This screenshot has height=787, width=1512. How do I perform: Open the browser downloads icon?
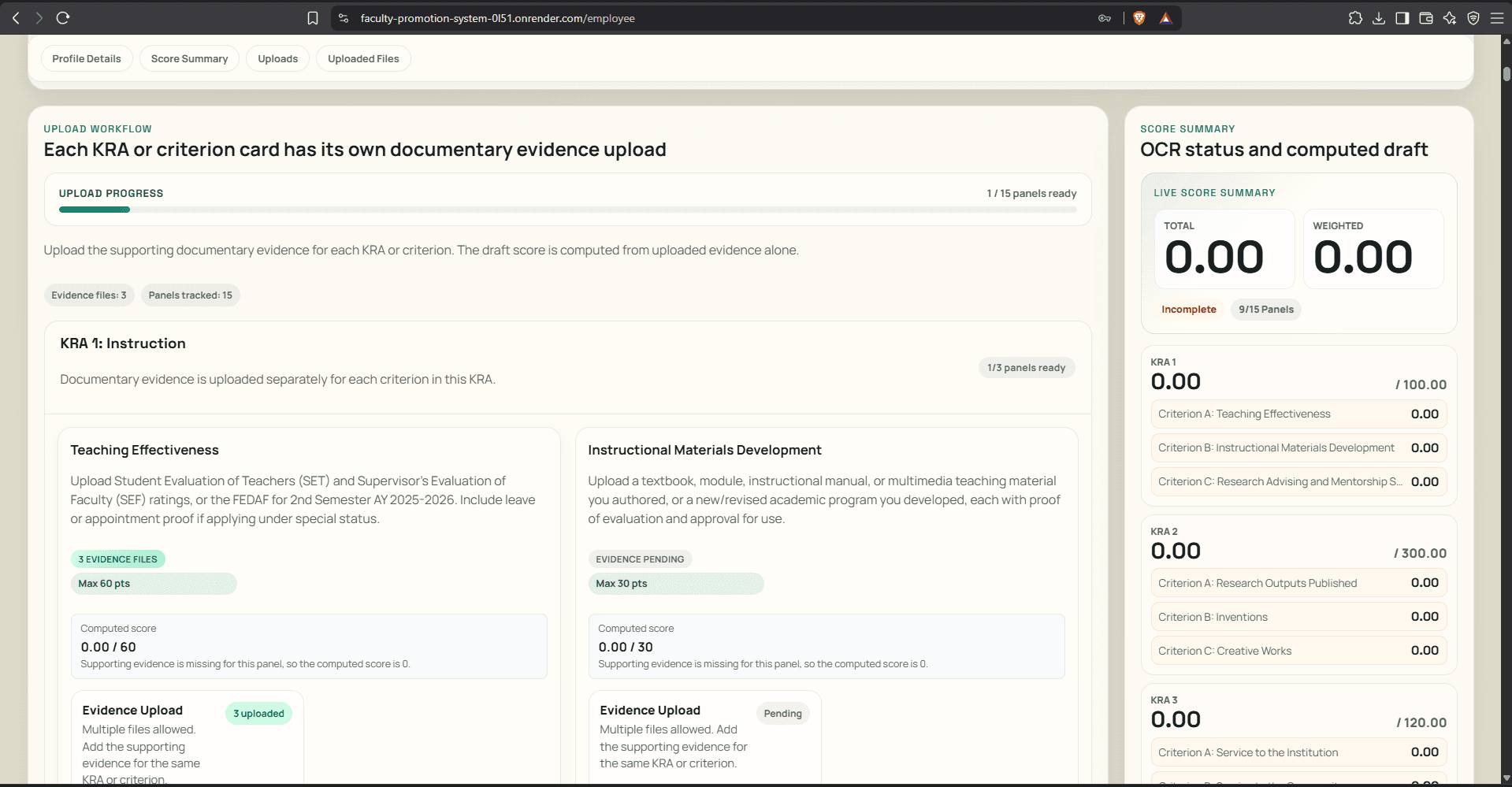point(1379,18)
